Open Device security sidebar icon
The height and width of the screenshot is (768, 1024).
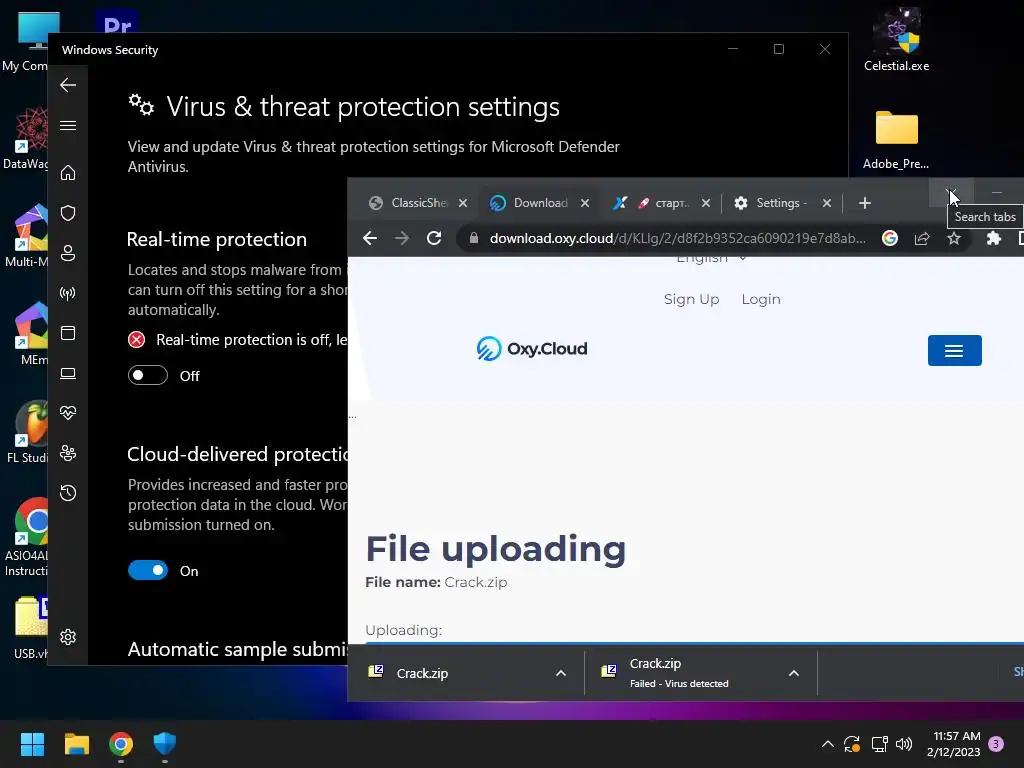tap(68, 374)
